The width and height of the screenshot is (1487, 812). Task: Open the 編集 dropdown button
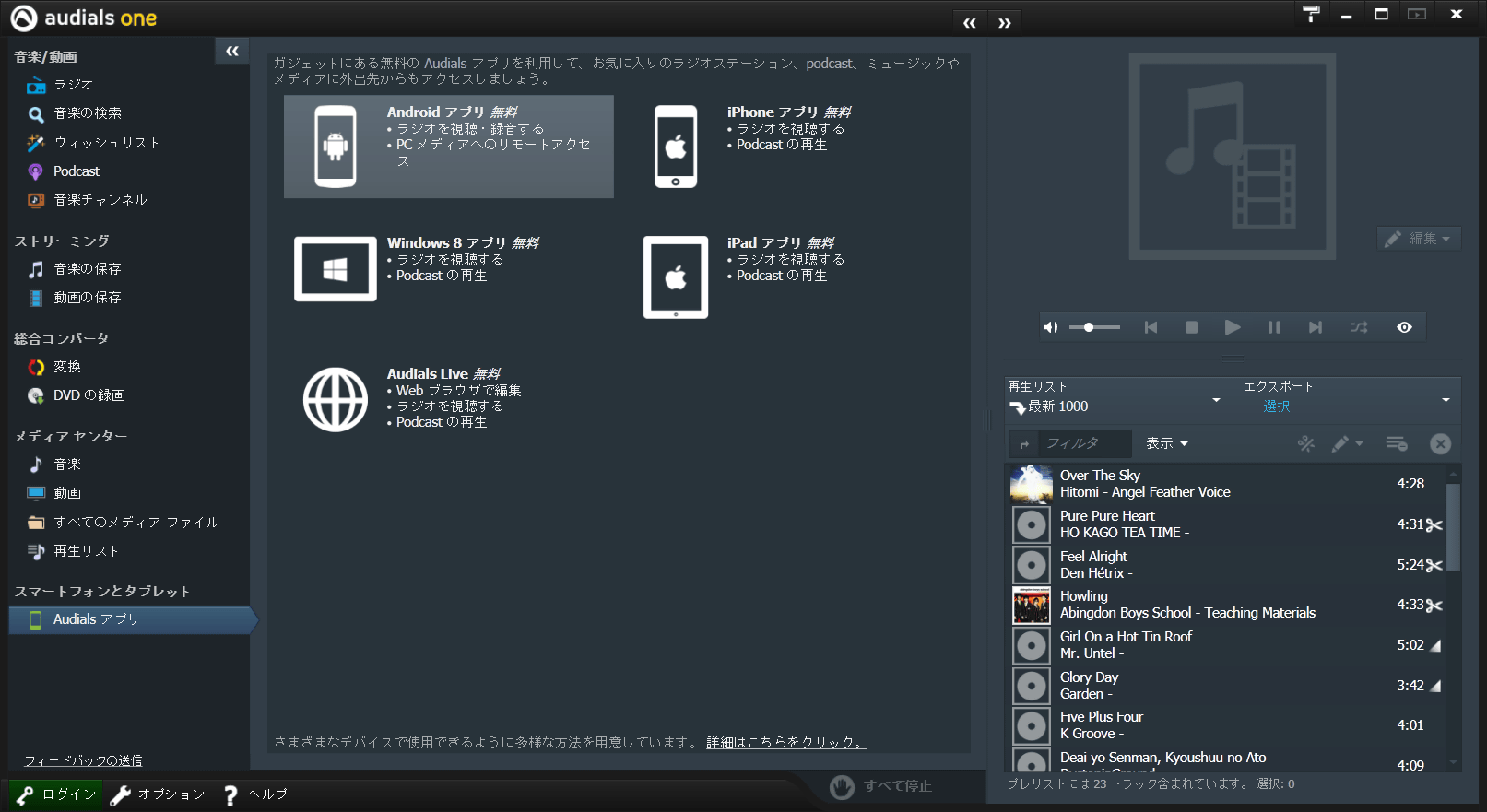1419,239
